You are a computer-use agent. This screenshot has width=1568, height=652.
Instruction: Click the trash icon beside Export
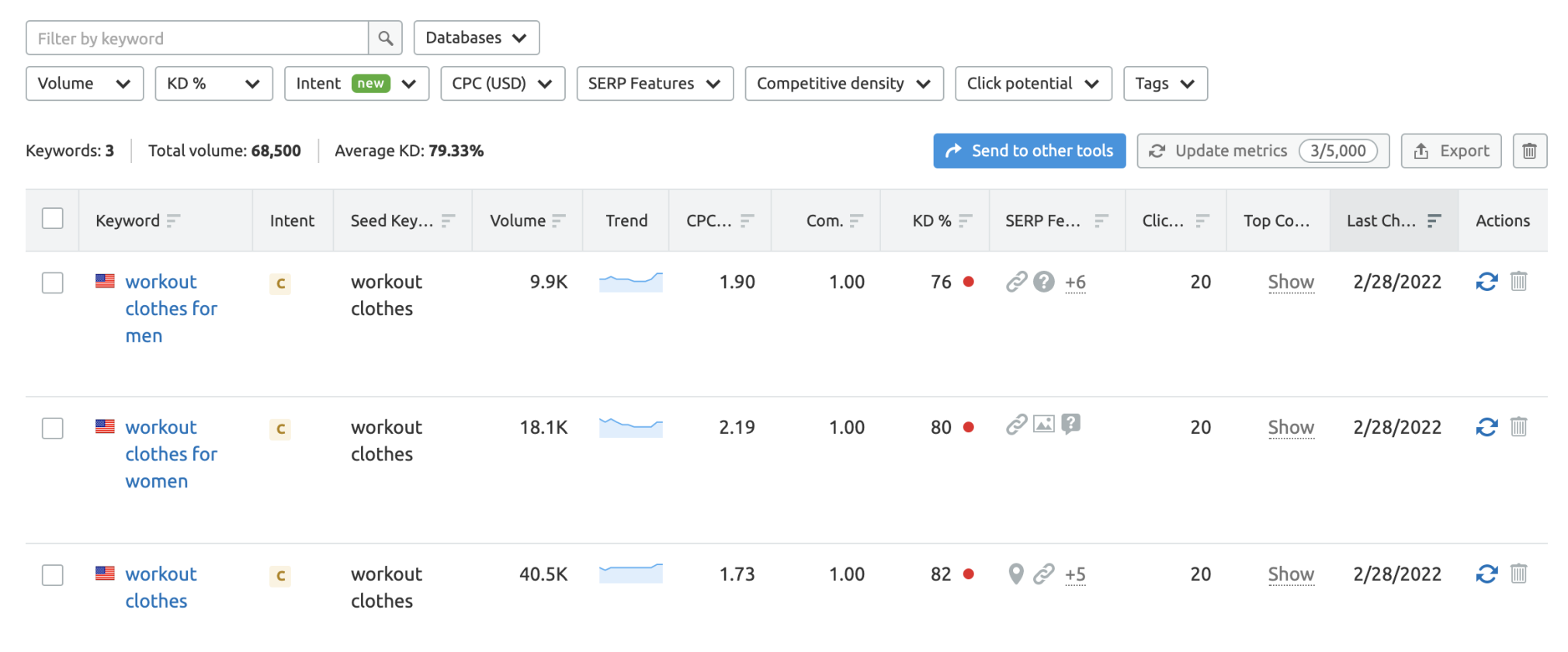1528,151
